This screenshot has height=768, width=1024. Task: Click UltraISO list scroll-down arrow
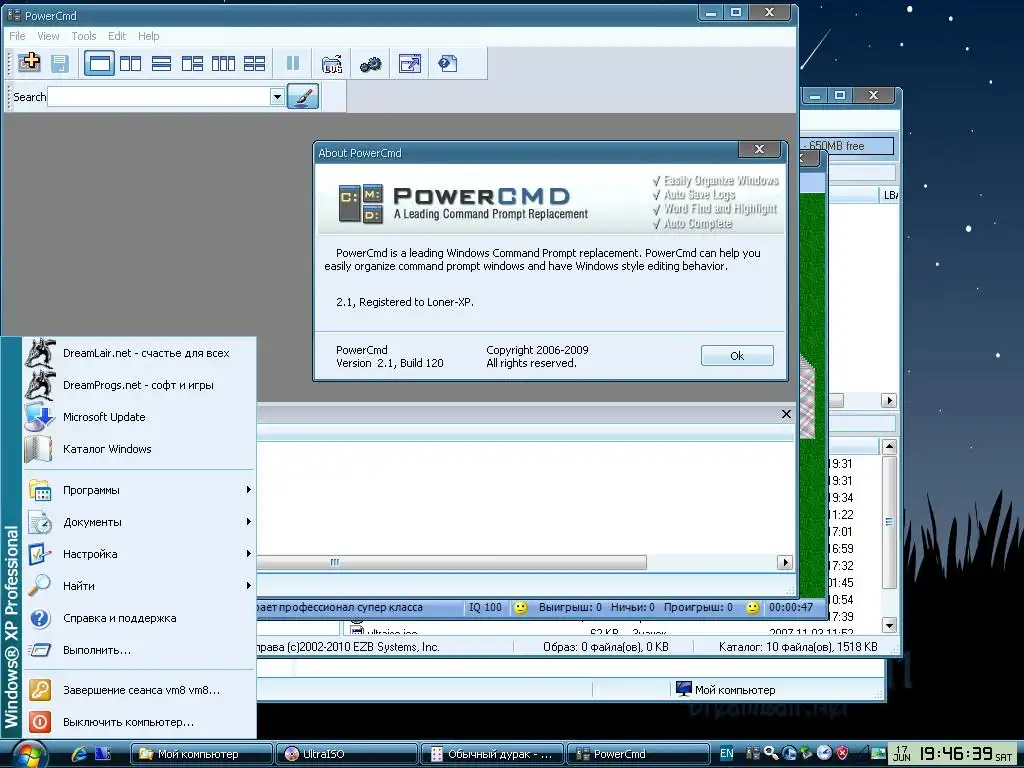coord(889,625)
